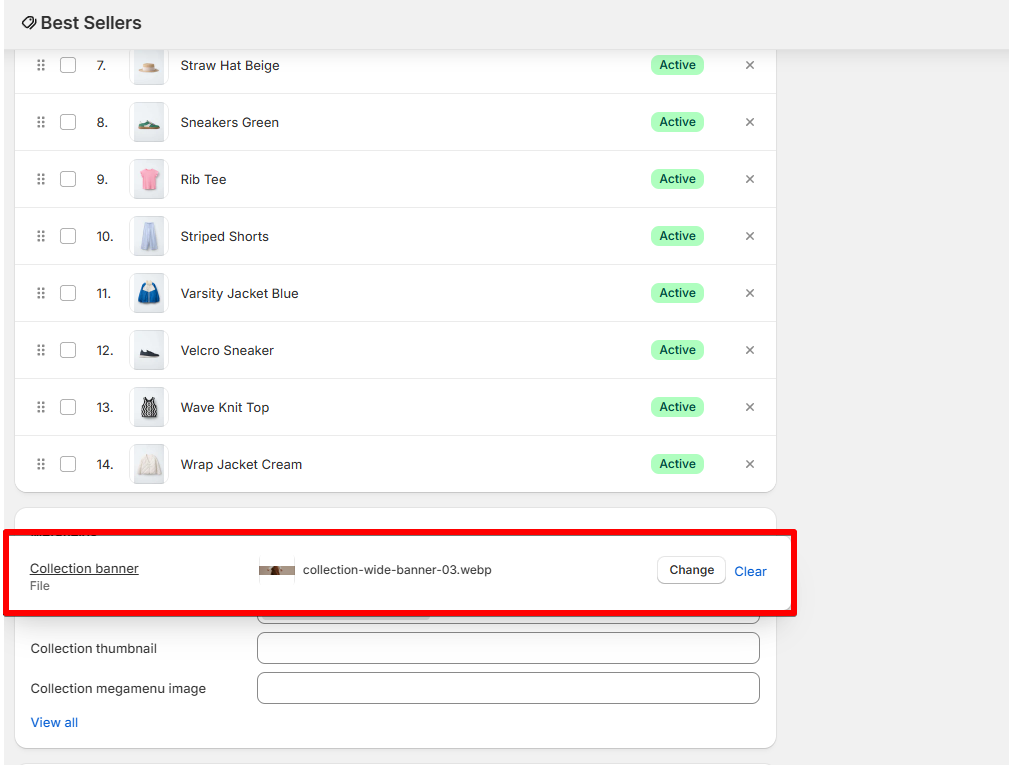Click the X icon beside Rib Tee
1009x765 pixels.
750,179
